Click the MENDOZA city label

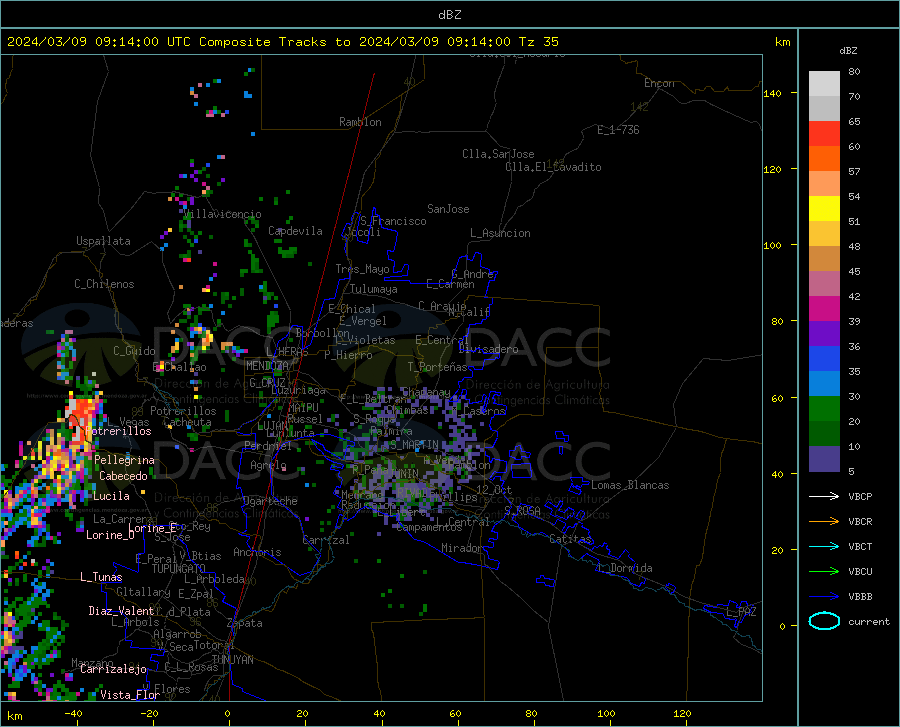(267, 366)
